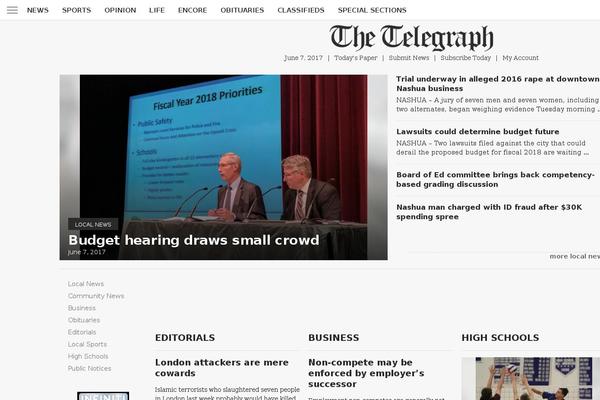Open the NEWS menu
This screenshot has width=600, height=400.
pyautogui.click(x=38, y=10)
